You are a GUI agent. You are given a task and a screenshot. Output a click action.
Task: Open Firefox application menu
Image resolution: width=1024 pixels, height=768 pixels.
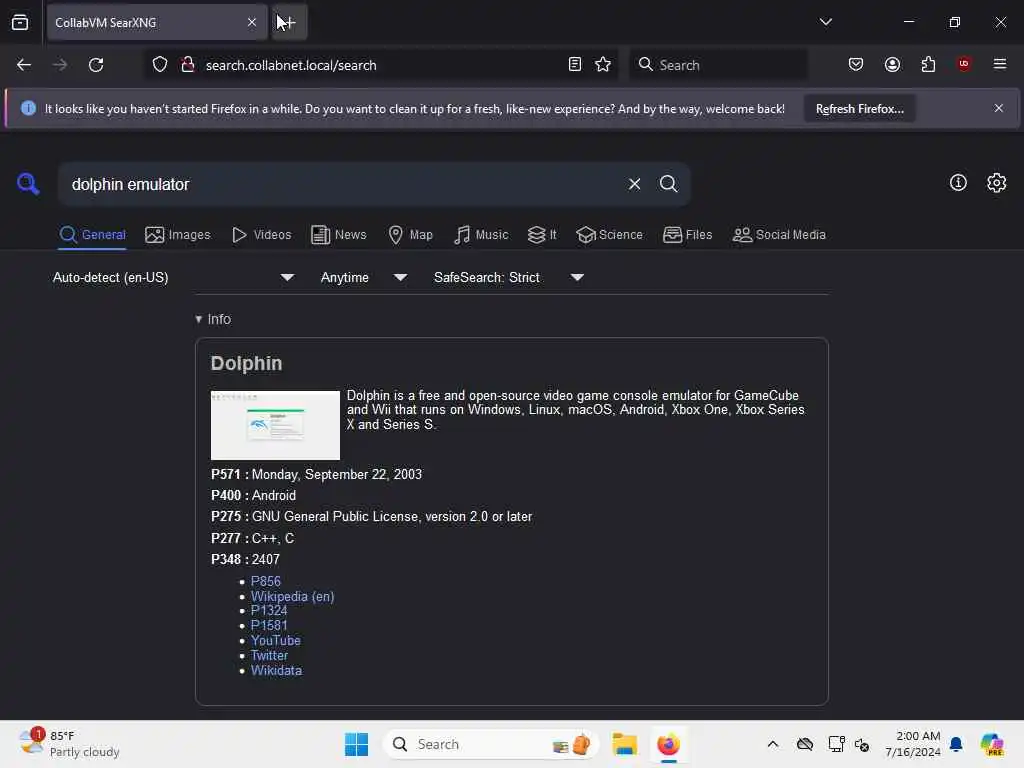(x=1000, y=64)
